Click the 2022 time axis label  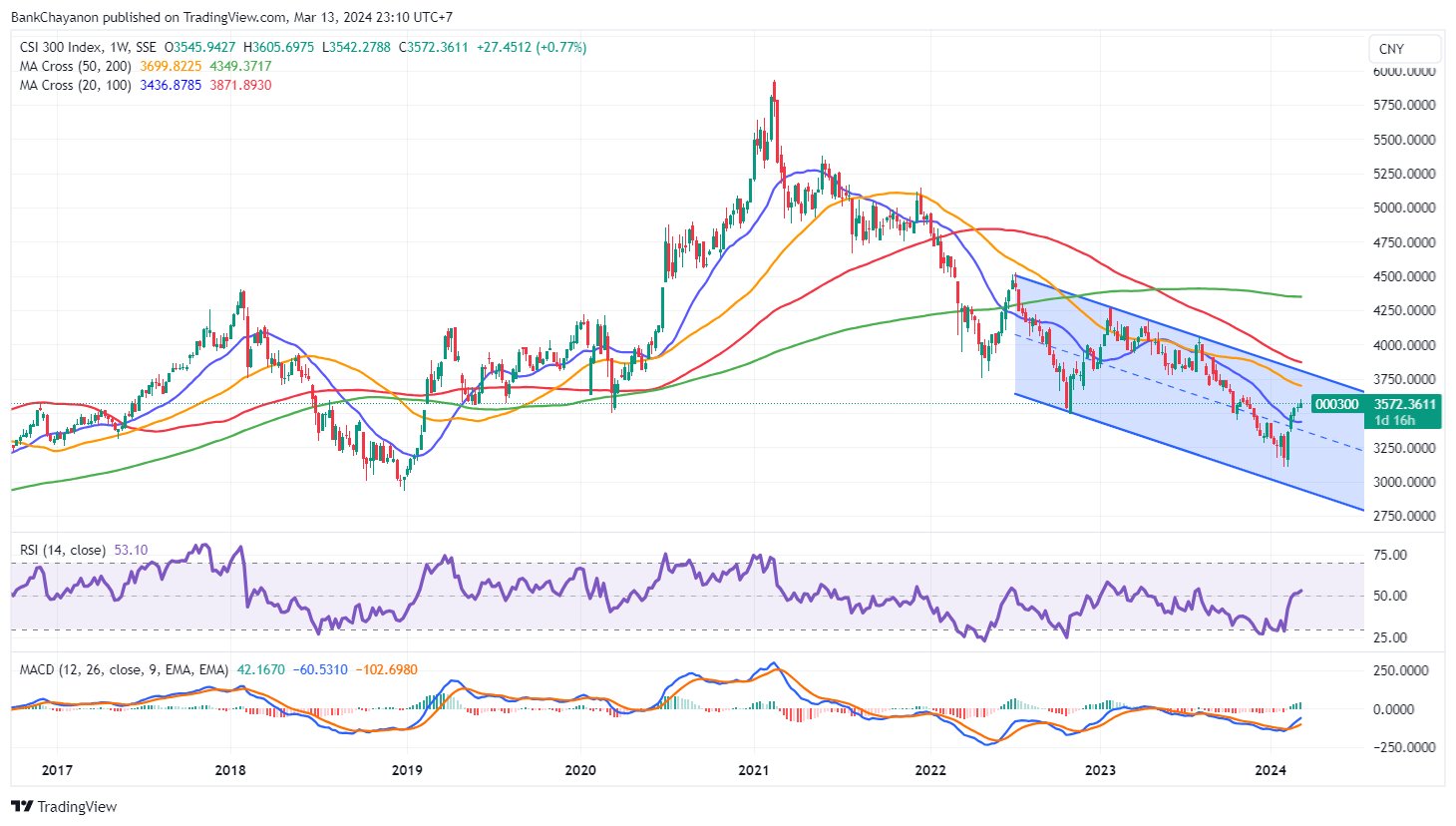click(930, 770)
